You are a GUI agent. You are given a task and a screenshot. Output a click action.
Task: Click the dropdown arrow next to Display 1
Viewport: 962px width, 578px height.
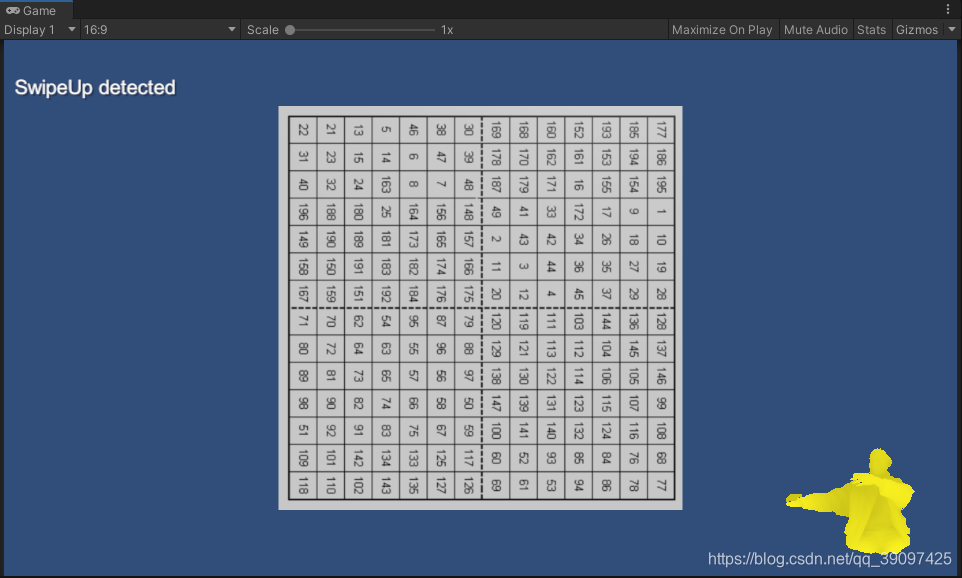pos(70,29)
